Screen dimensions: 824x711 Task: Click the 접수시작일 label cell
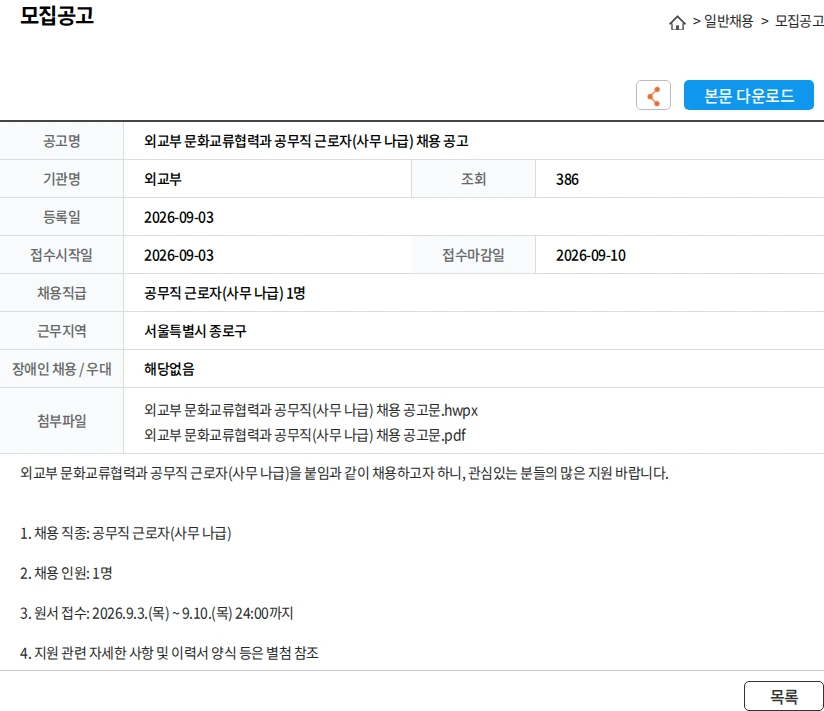tap(61, 255)
